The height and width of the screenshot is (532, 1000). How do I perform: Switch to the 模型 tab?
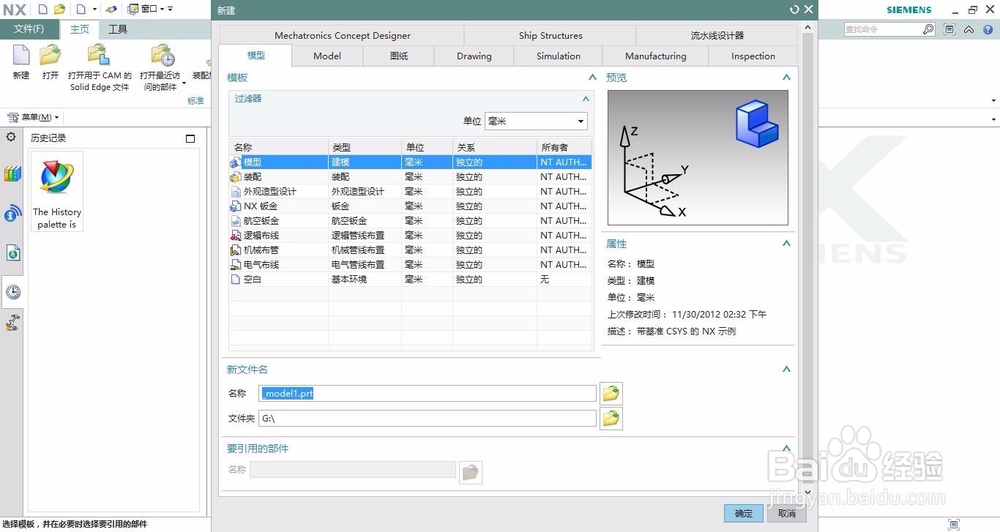[x=256, y=55]
